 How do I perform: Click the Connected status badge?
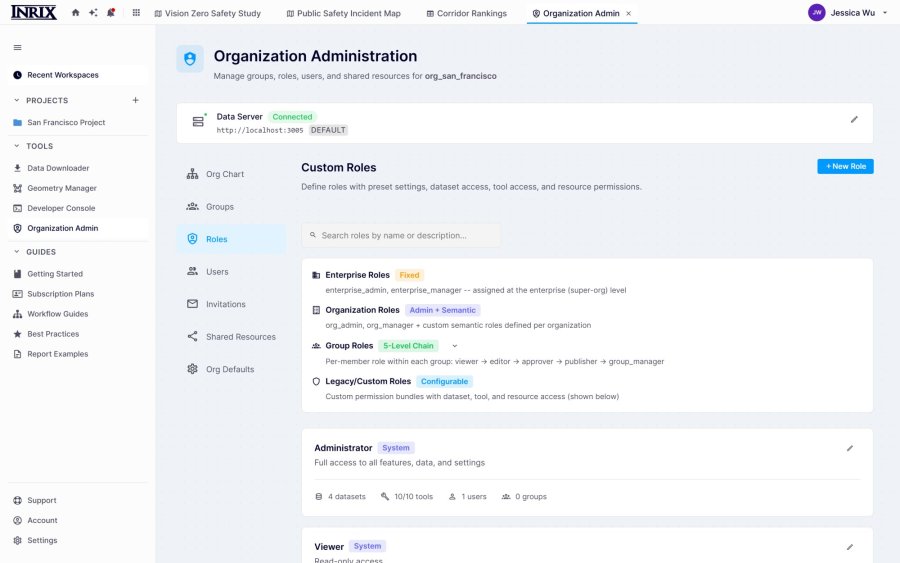[292, 117]
